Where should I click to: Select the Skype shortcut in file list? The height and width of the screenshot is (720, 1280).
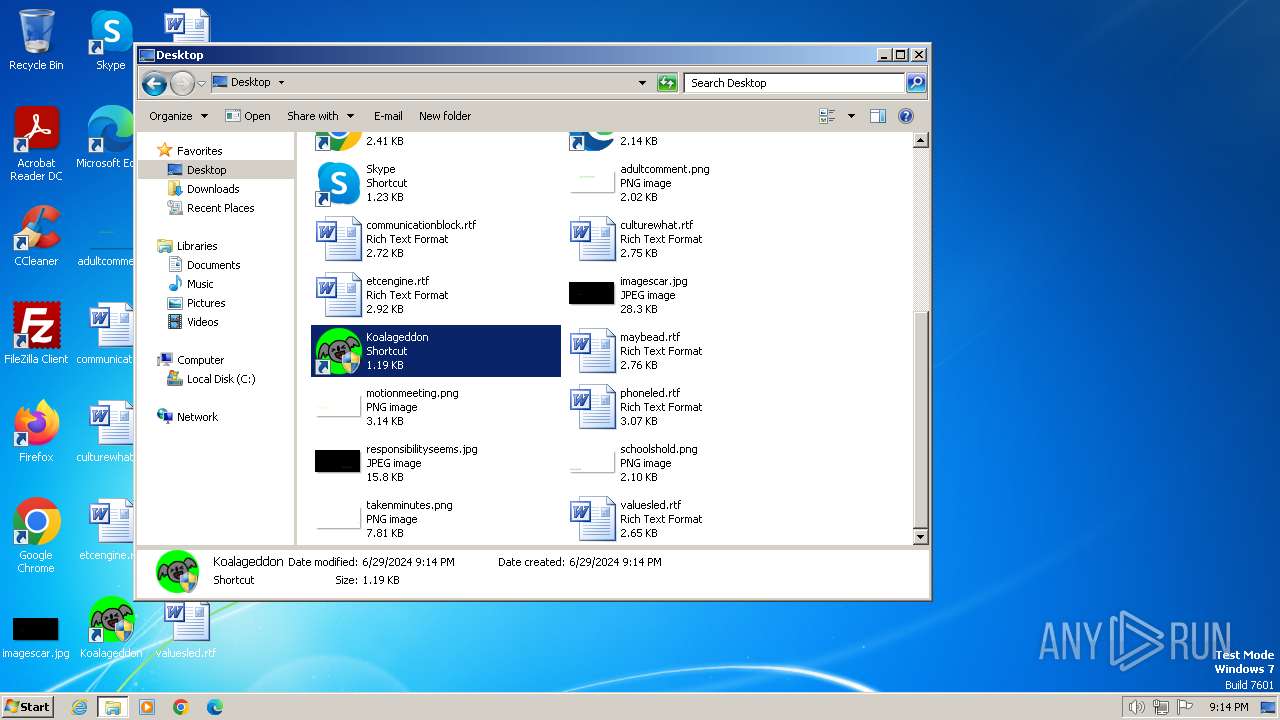click(436, 183)
